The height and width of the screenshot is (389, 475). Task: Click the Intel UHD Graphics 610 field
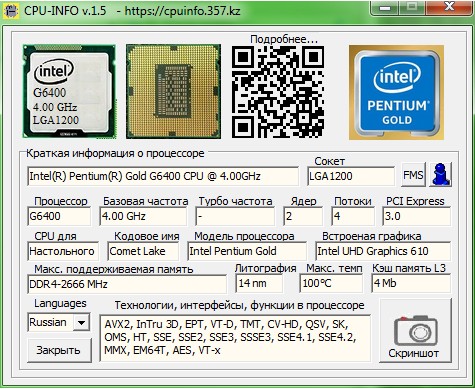tap(383, 251)
